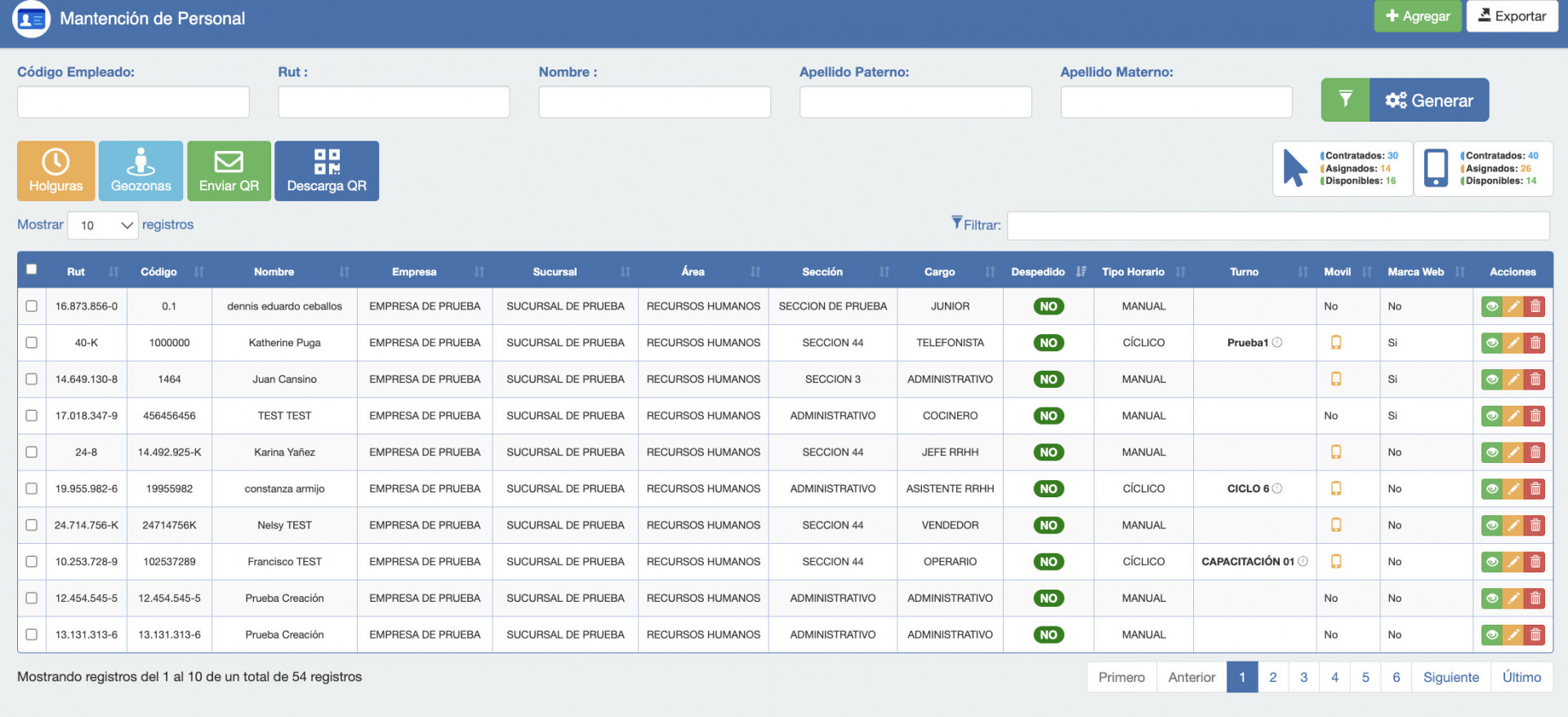1568x717 pixels.
Task: Open the Geozonas map pin button
Action: point(140,171)
